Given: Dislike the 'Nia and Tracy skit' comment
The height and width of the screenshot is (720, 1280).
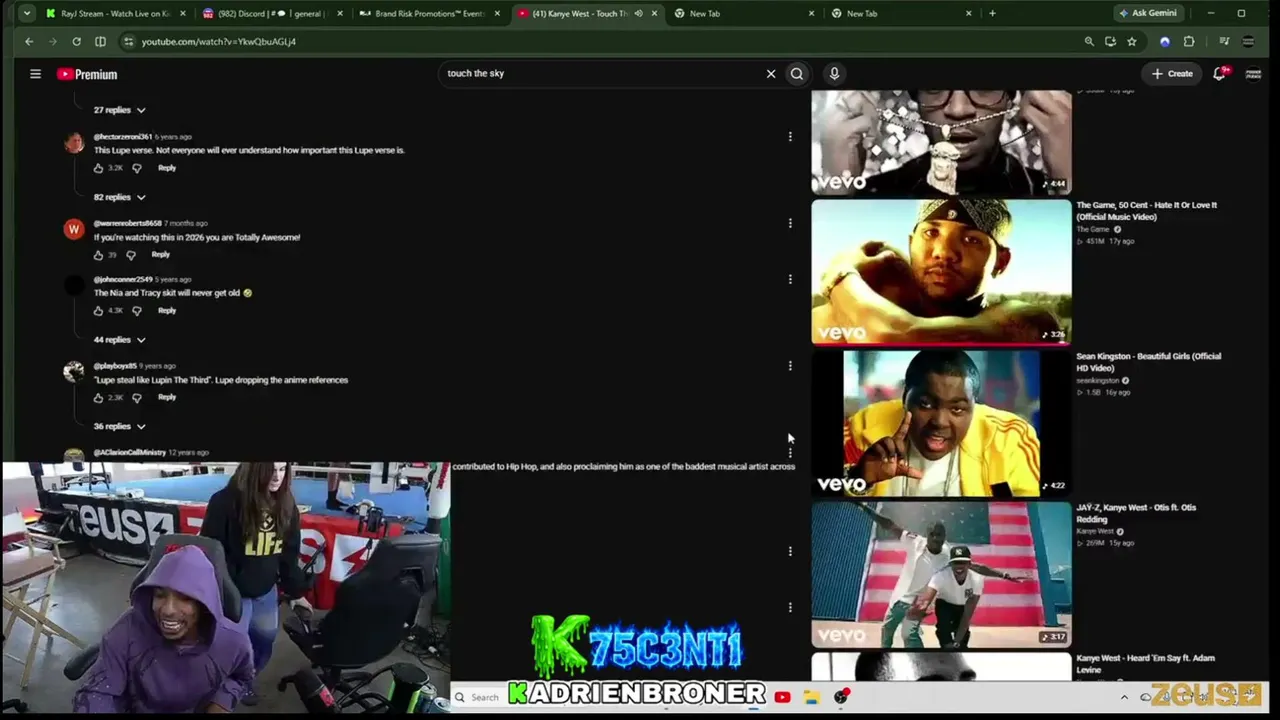Looking at the screenshot, I should coord(137,311).
